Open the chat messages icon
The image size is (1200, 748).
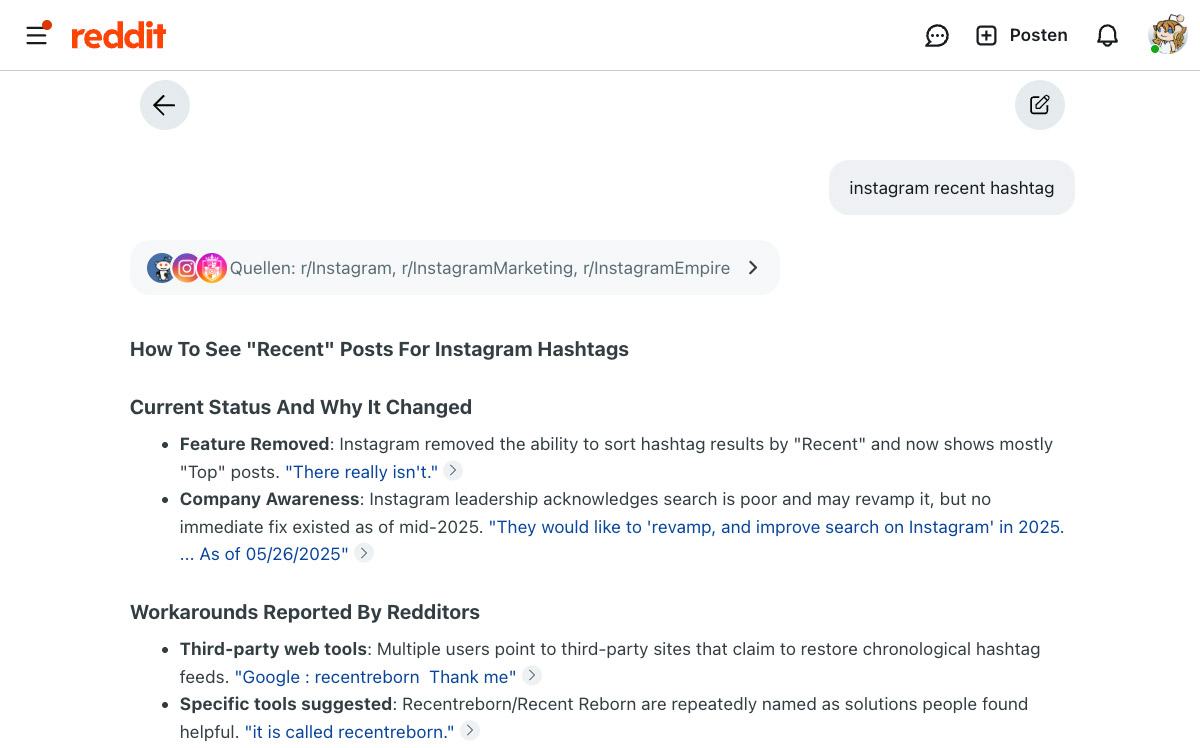(937, 36)
